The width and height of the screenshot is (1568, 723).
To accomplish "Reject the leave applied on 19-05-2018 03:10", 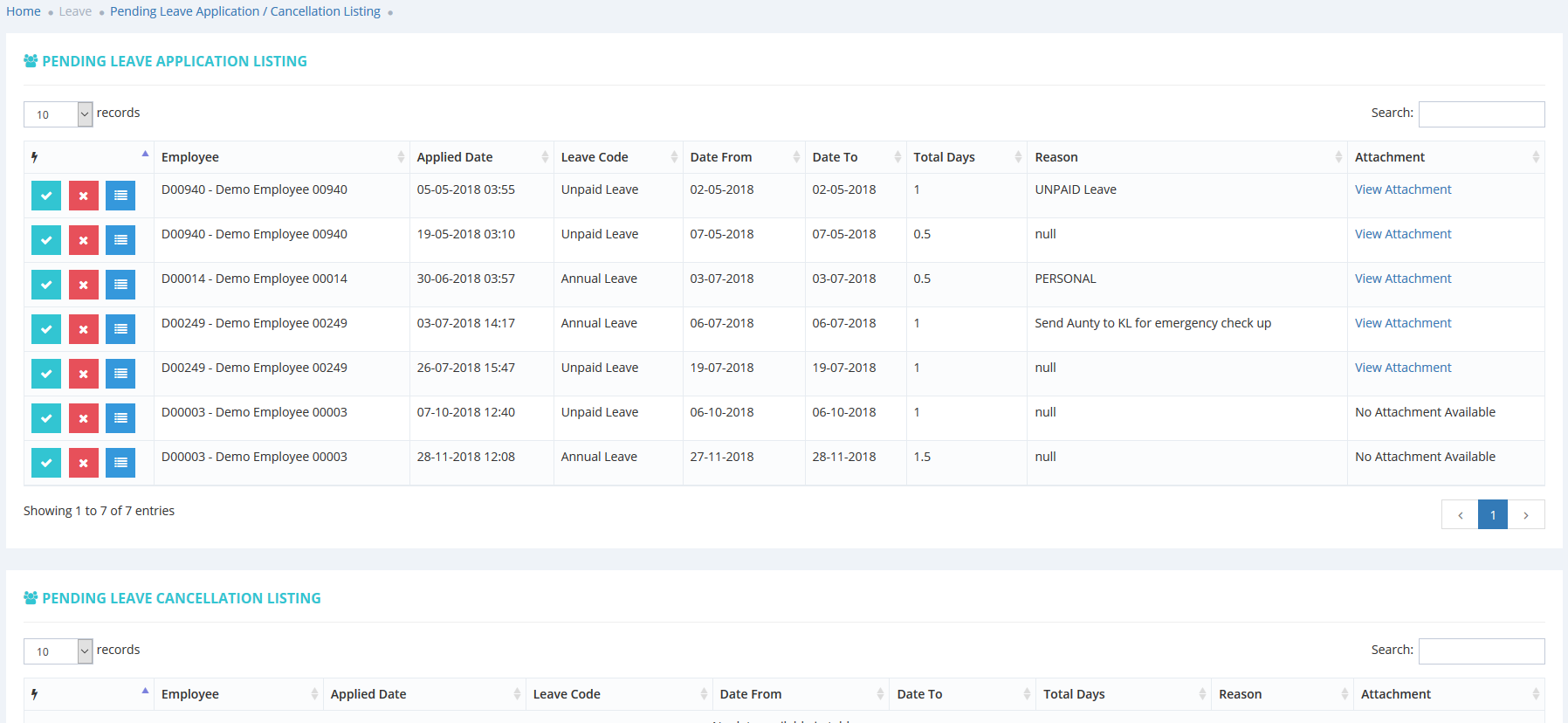I will click(83, 240).
